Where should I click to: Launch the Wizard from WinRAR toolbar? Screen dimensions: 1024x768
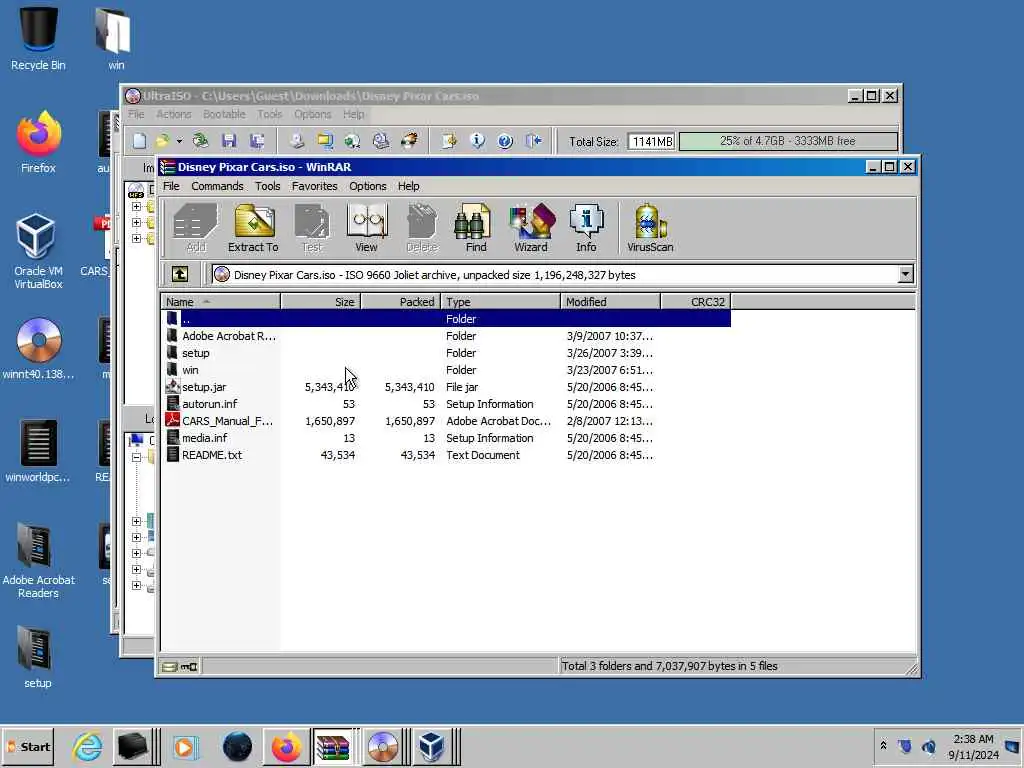point(531,228)
